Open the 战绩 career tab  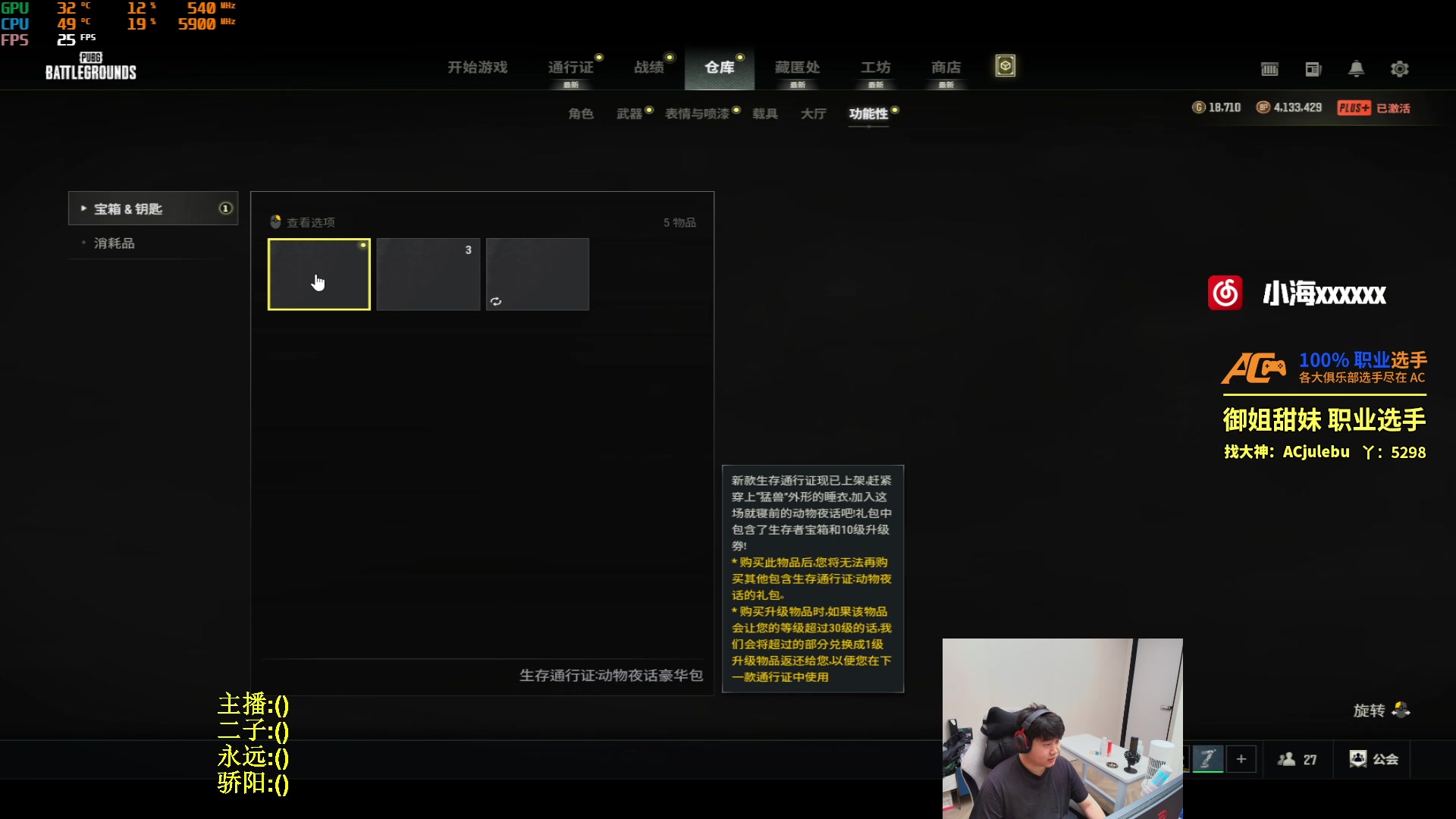(649, 67)
